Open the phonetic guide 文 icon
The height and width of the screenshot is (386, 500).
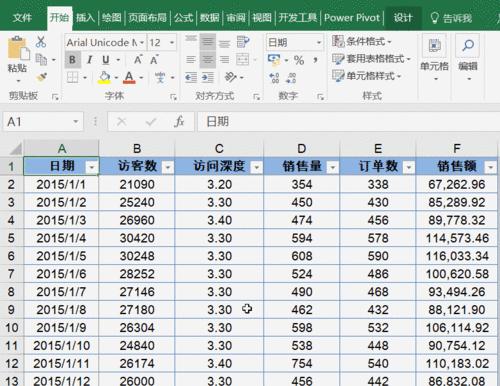pyautogui.click(x=160, y=77)
